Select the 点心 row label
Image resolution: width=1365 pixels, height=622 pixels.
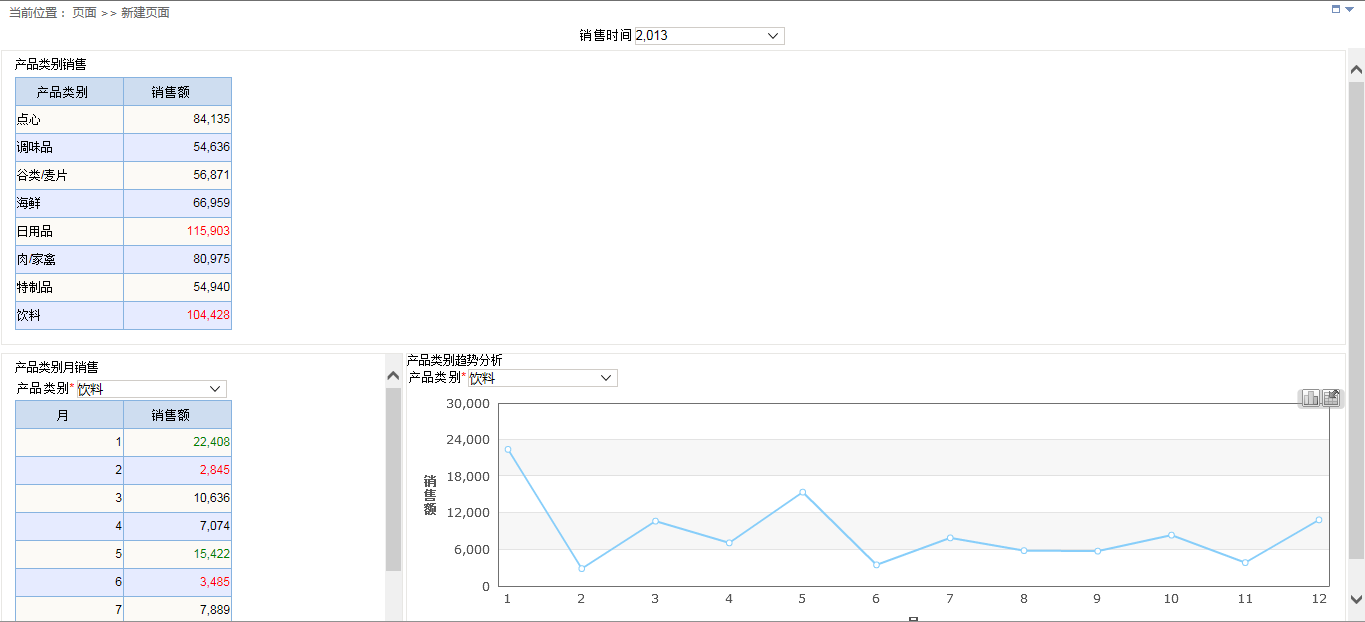point(28,119)
